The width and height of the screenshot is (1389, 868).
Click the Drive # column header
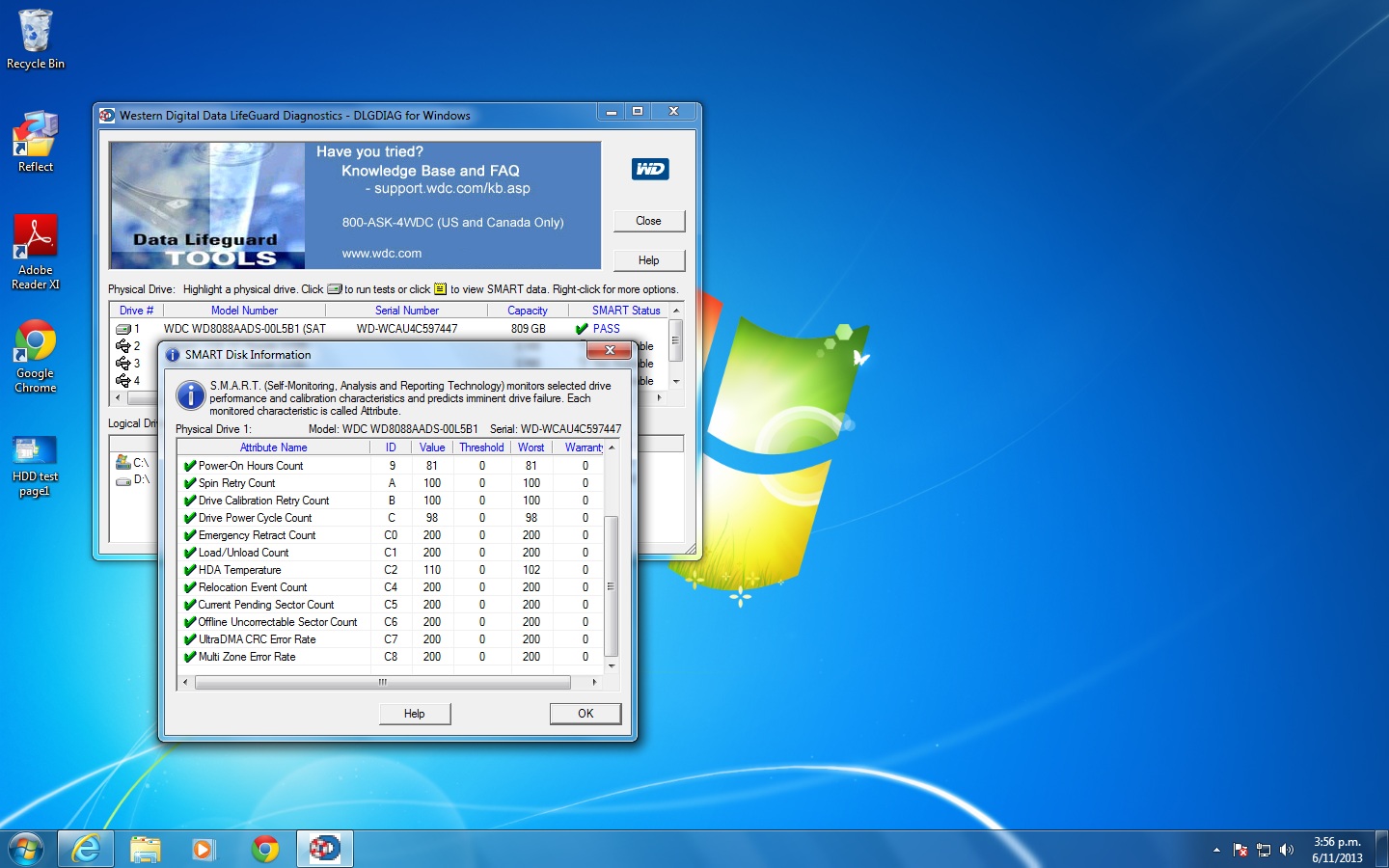(x=137, y=311)
